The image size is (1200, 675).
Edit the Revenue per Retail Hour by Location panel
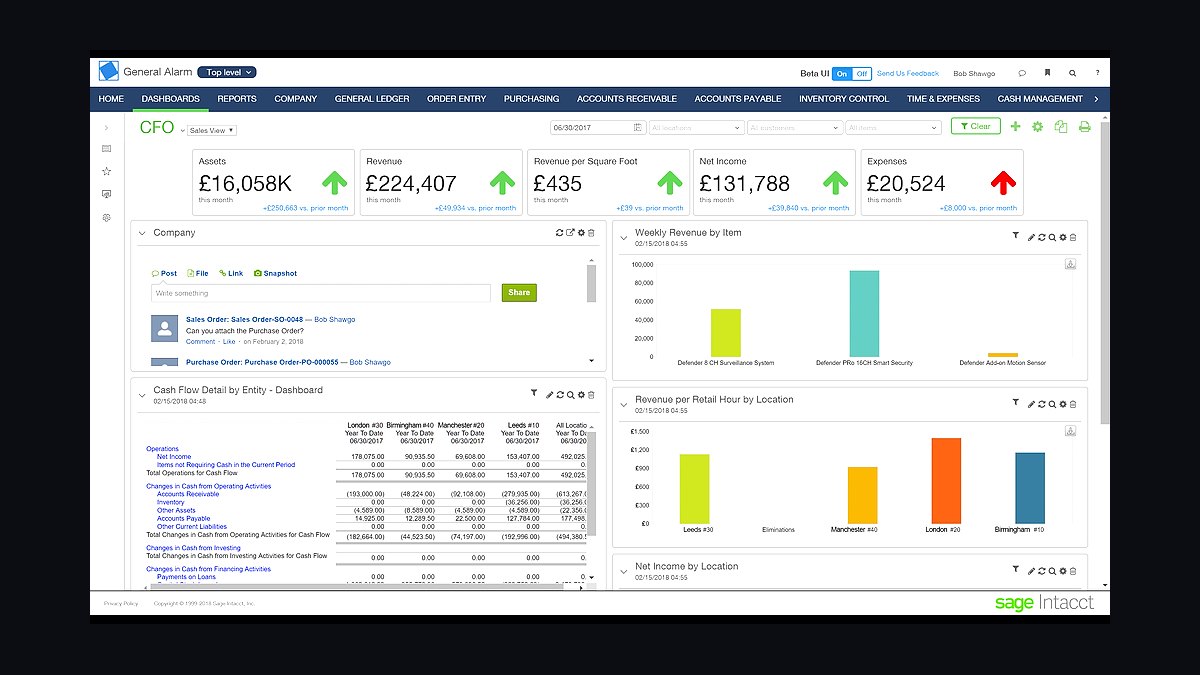[1031, 404]
